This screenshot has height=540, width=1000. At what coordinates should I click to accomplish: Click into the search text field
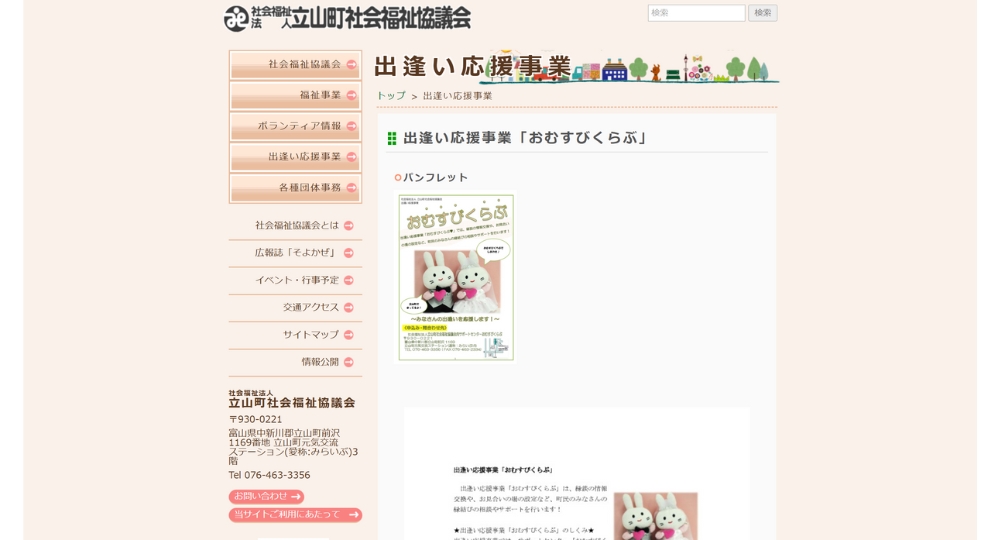(696, 13)
